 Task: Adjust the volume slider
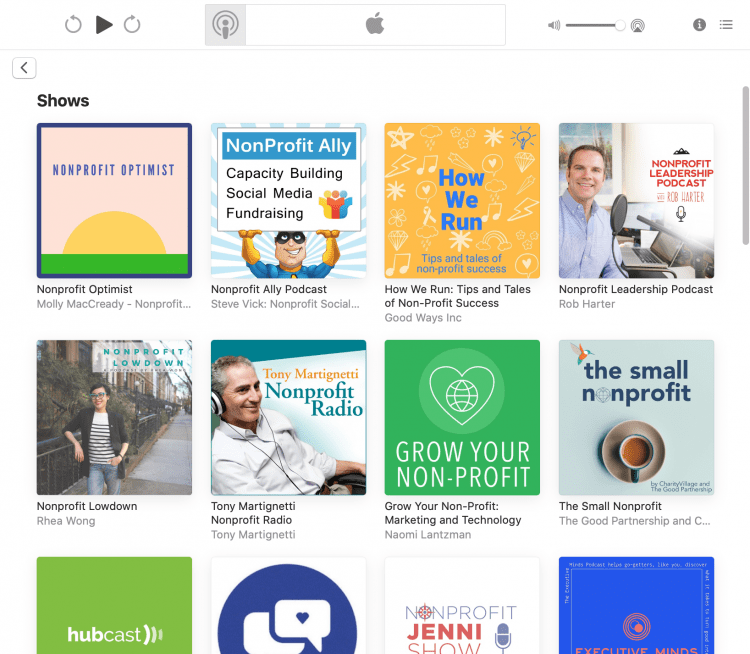[595, 25]
